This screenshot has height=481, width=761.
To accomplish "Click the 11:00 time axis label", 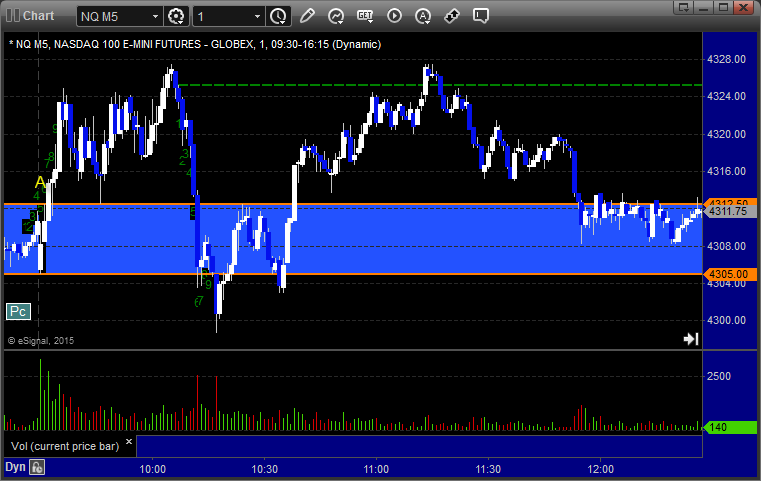I will 376,469.
